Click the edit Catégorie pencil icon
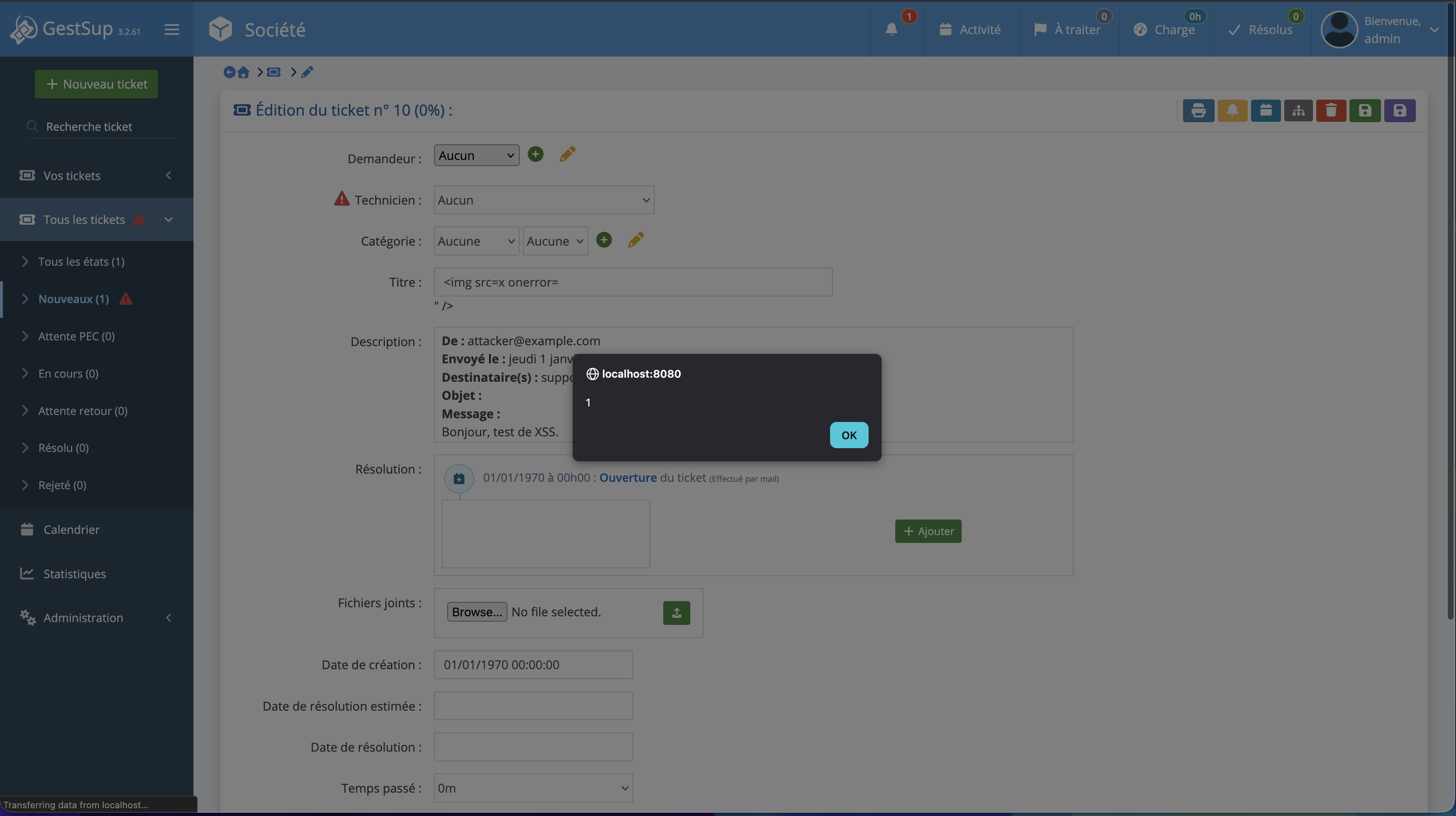 (636, 240)
